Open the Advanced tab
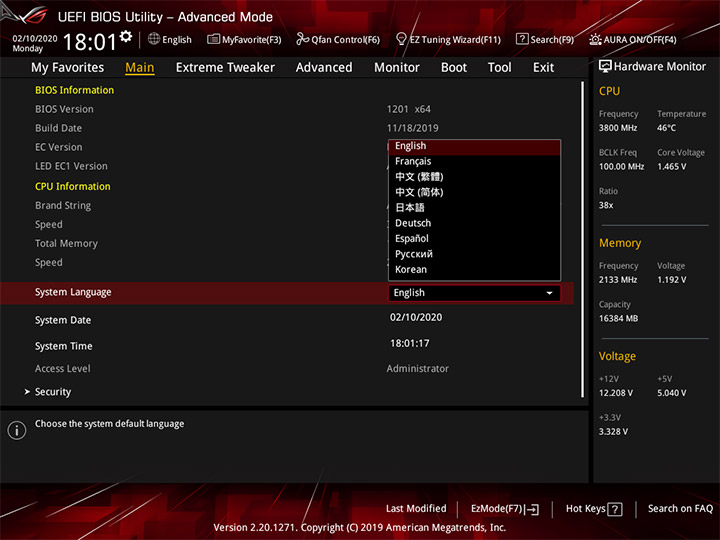 pyautogui.click(x=324, y=68)
